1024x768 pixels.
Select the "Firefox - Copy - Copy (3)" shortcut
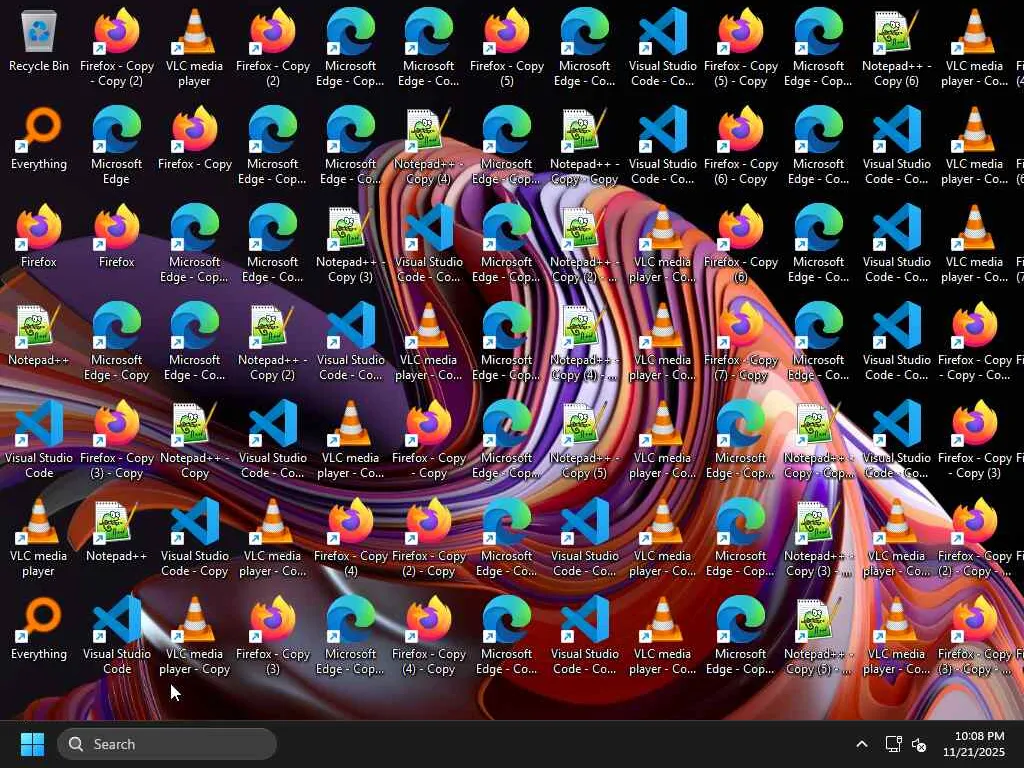pos(975,440)
